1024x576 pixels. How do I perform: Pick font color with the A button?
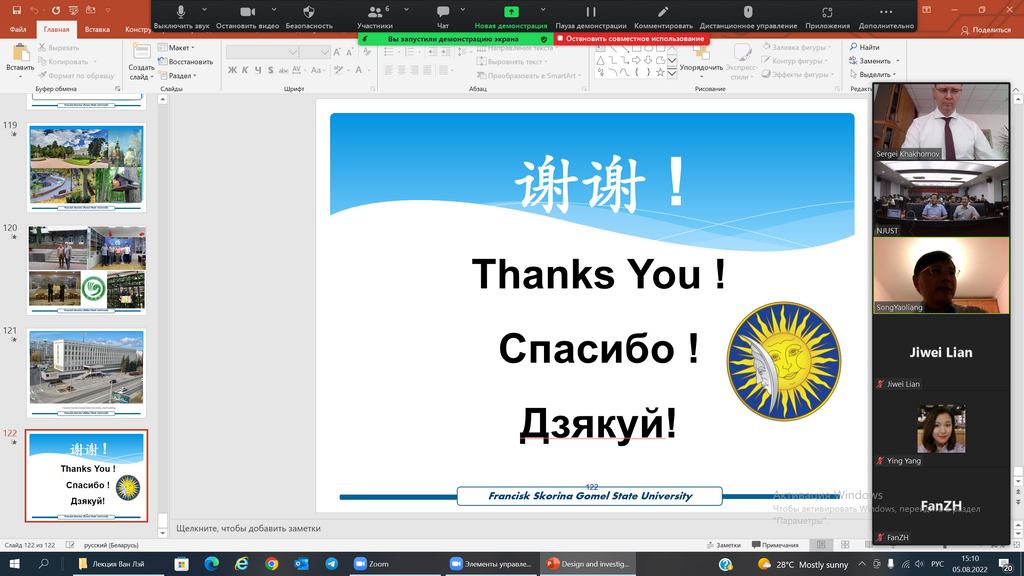(359, 70)
